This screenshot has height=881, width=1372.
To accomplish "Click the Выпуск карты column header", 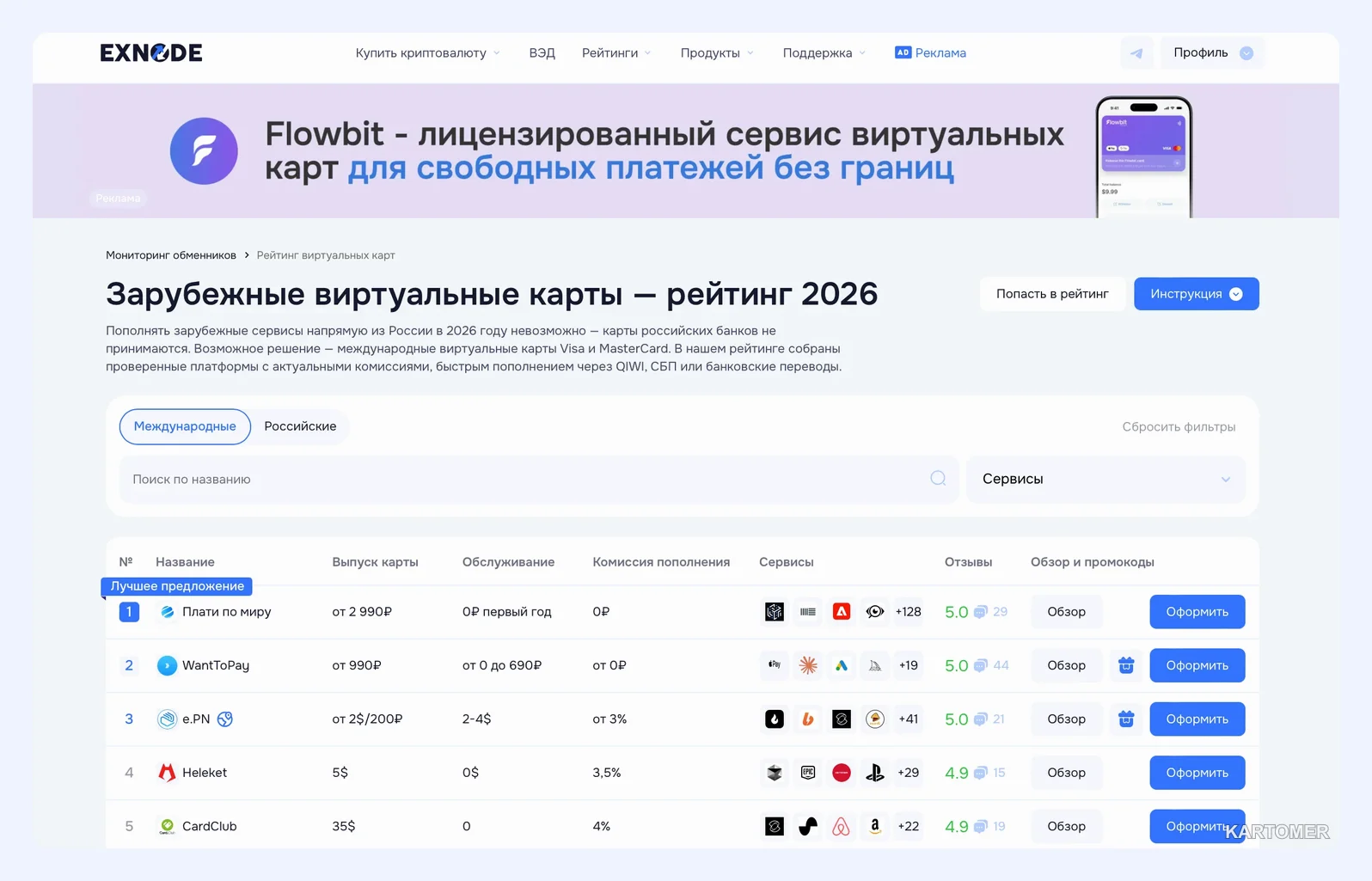I will (375, 562).
